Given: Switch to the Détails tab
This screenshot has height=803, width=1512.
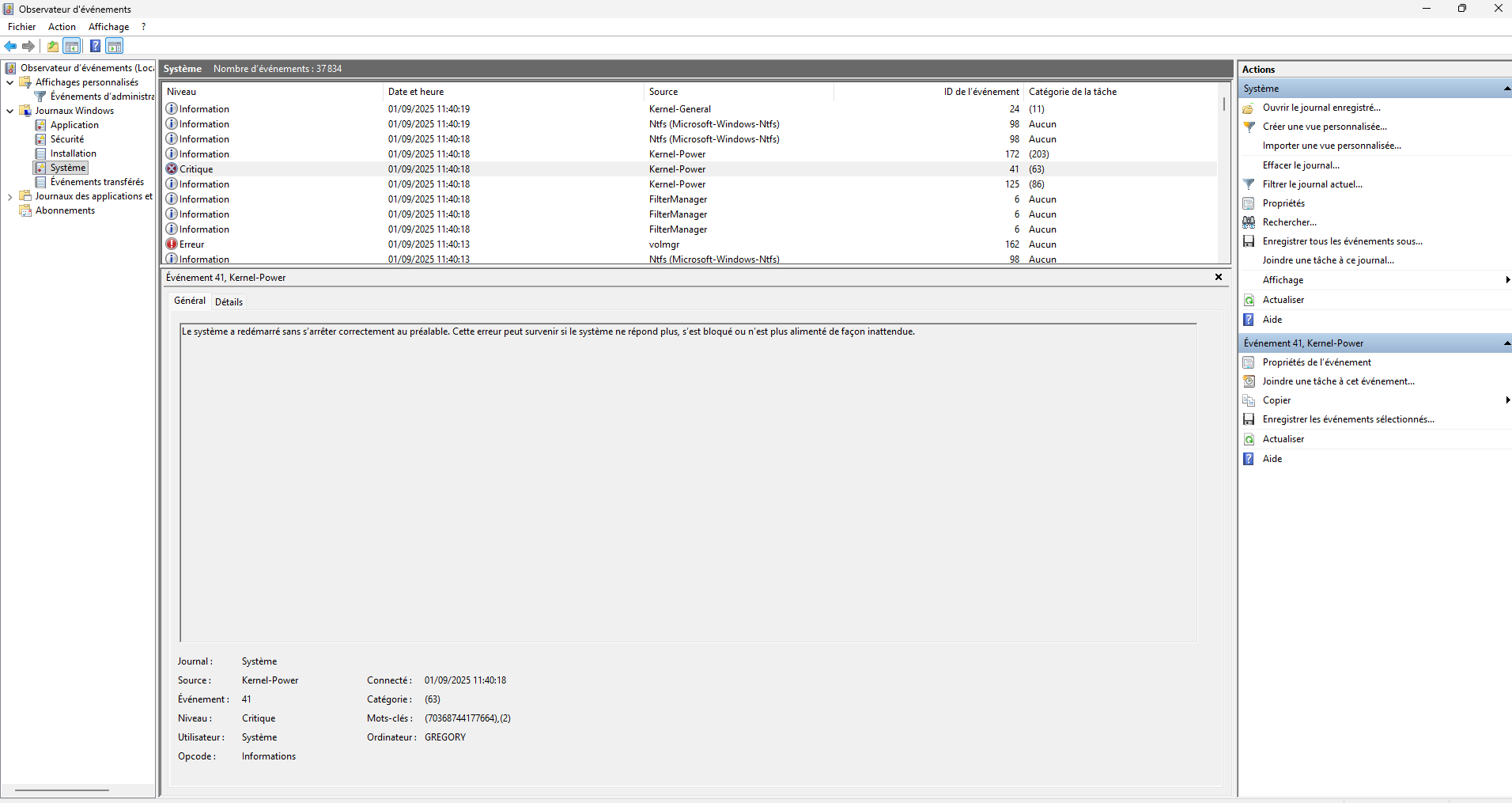Looking at the screenshot, I should [x=229, y=301].
